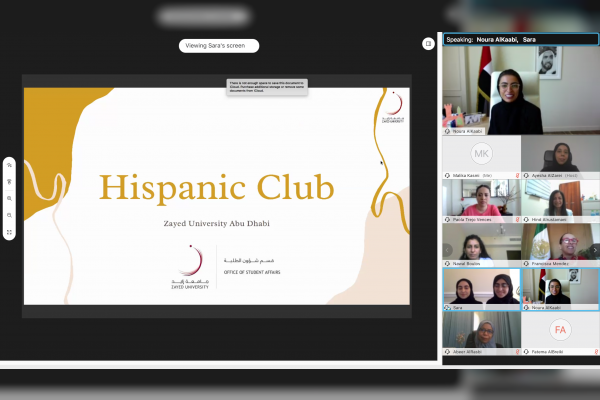Viewport: 600px width, 400px height.
Task: Zoom out of the shared screen
Action: 9,216
